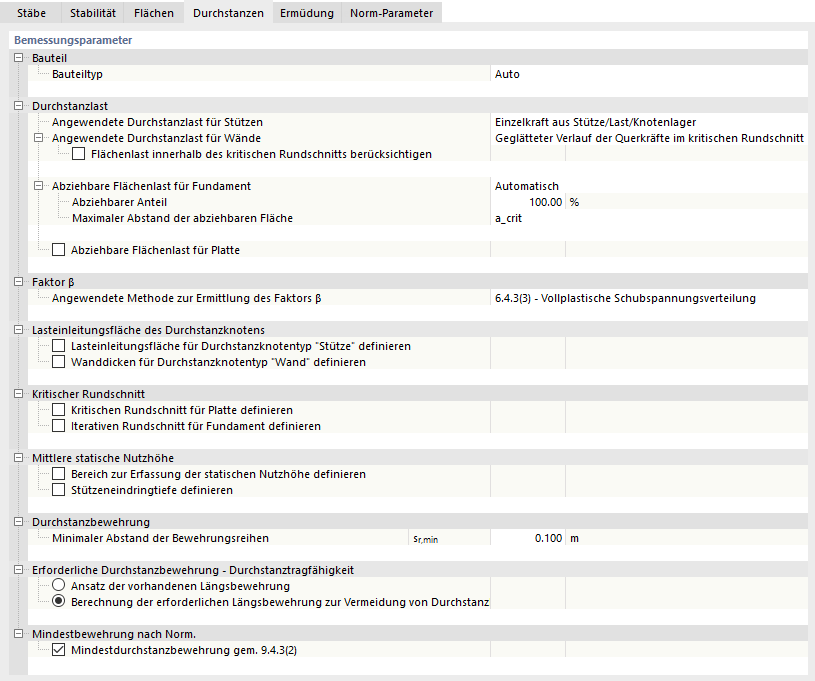Collapse the Bauteil section
Screen dimensions: 815x681
(x=19, y=59)
